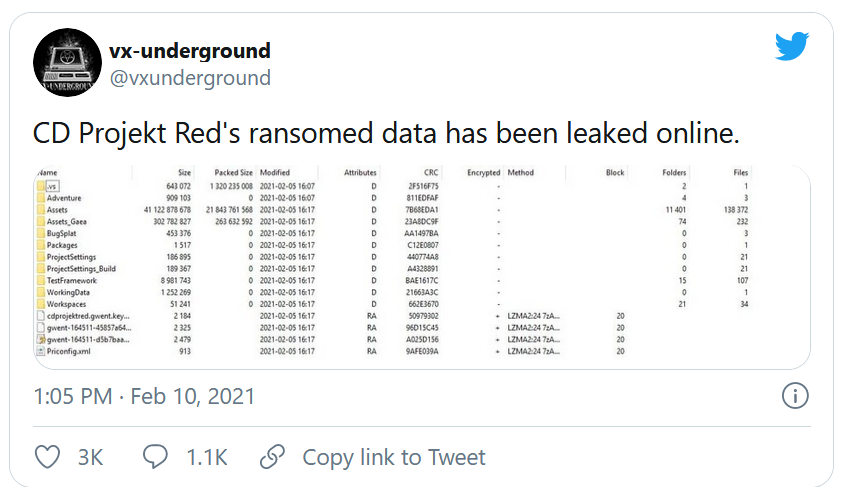
Task: Click Copy link to Tweet
Action: click(x=393, y=457)
